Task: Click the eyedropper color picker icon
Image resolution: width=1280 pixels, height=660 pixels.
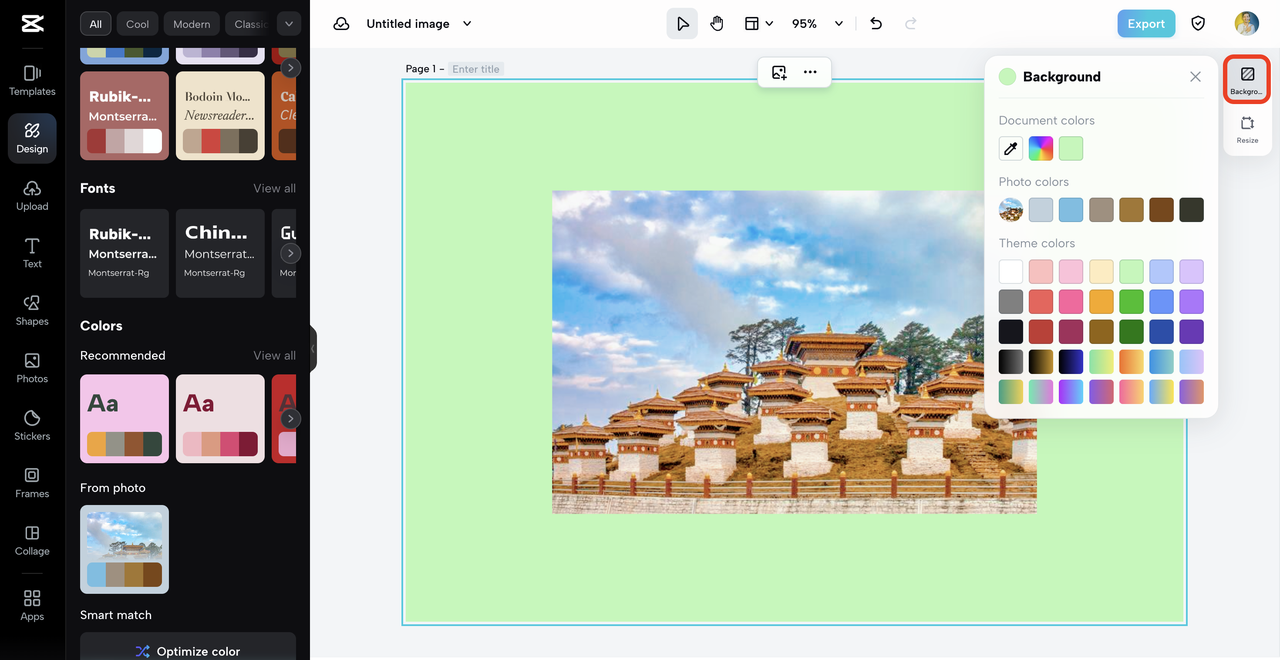Action: point(1011,149)
